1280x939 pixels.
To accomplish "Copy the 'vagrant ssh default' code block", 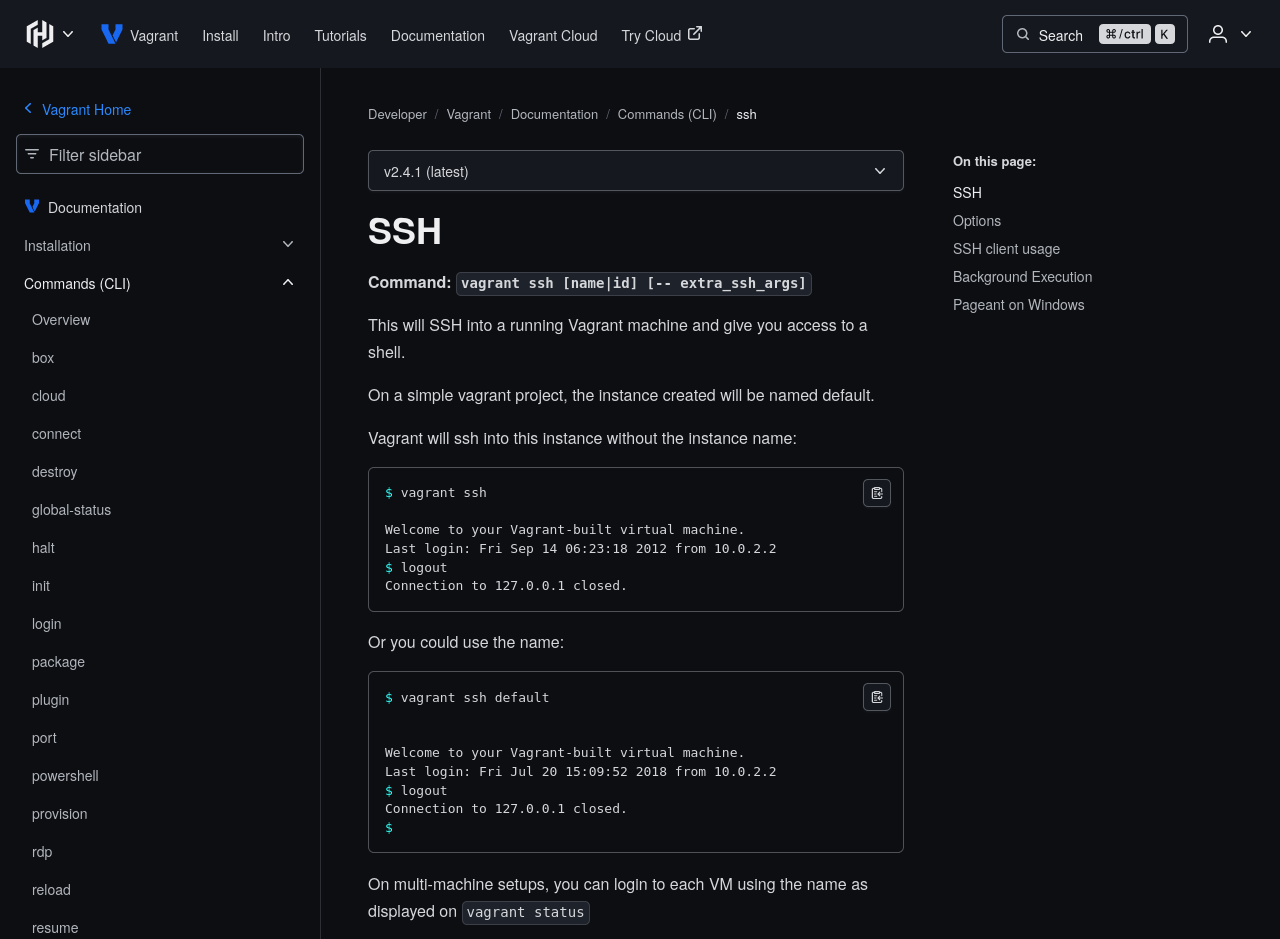I will [877, 697].
